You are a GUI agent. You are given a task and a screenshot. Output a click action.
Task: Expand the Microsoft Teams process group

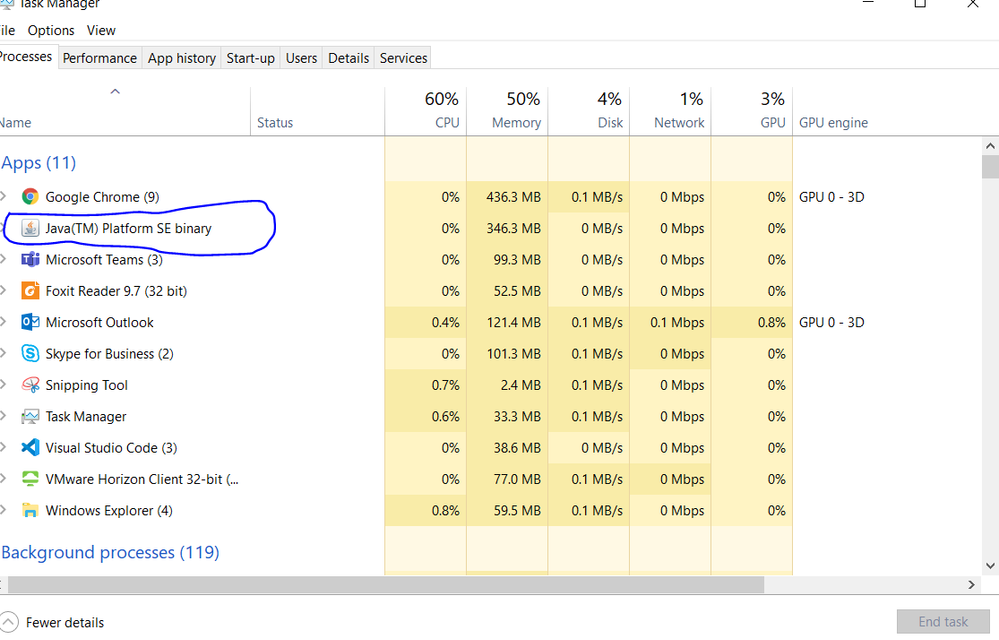tap(4, 260)
